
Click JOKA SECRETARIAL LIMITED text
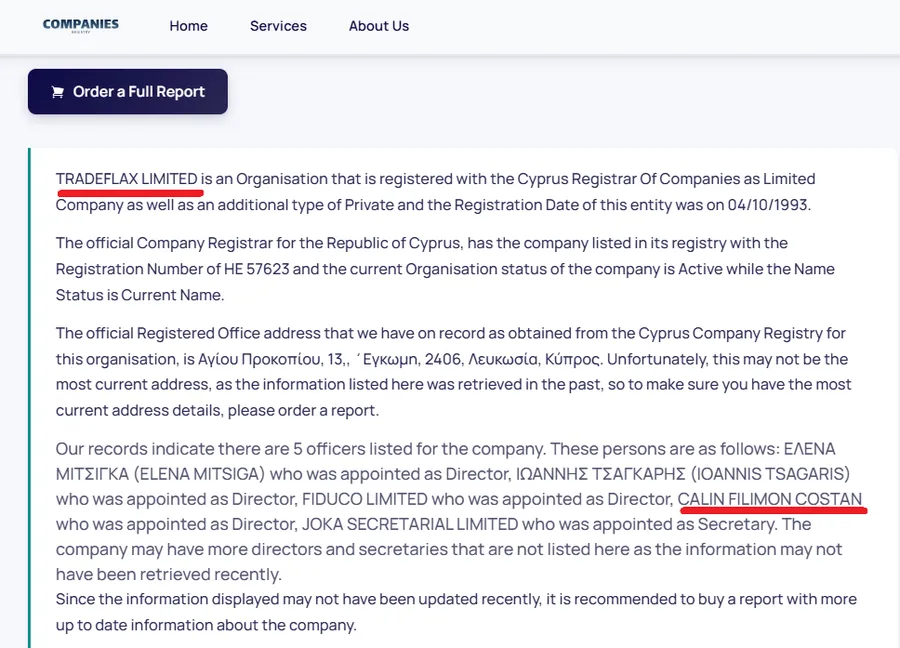410,524
